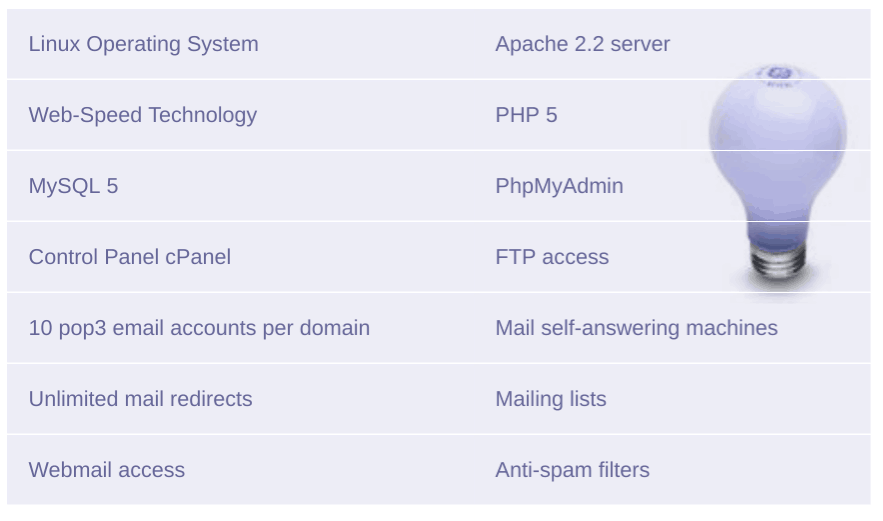Click the PhpMyAdmin feature label
883x521 pixels.
click(x=559, y=186)
